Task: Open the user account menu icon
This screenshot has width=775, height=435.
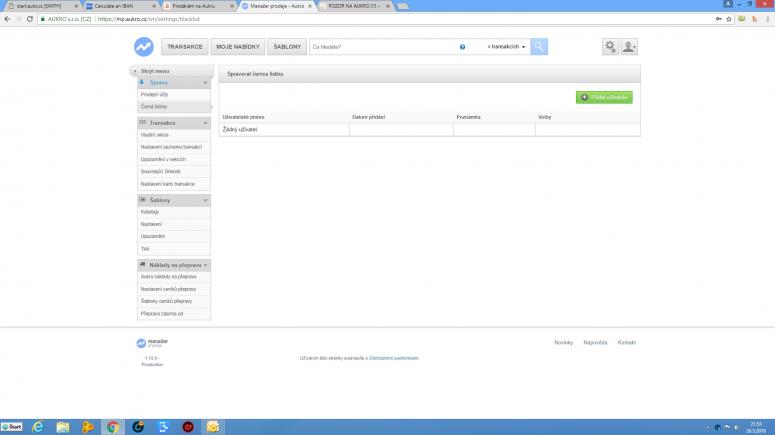Action: [629, 46]
